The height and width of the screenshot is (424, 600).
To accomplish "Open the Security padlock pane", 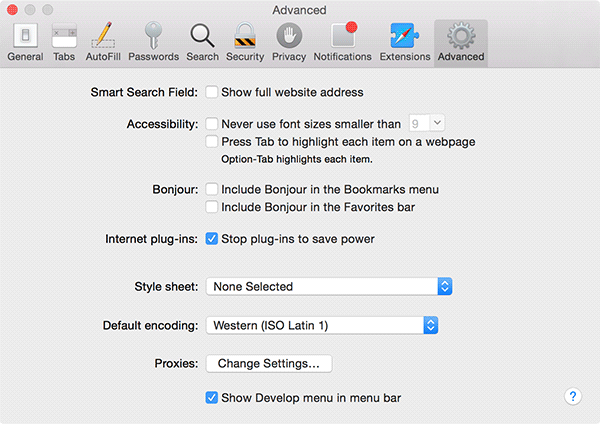I will click(x=245, y=42).
